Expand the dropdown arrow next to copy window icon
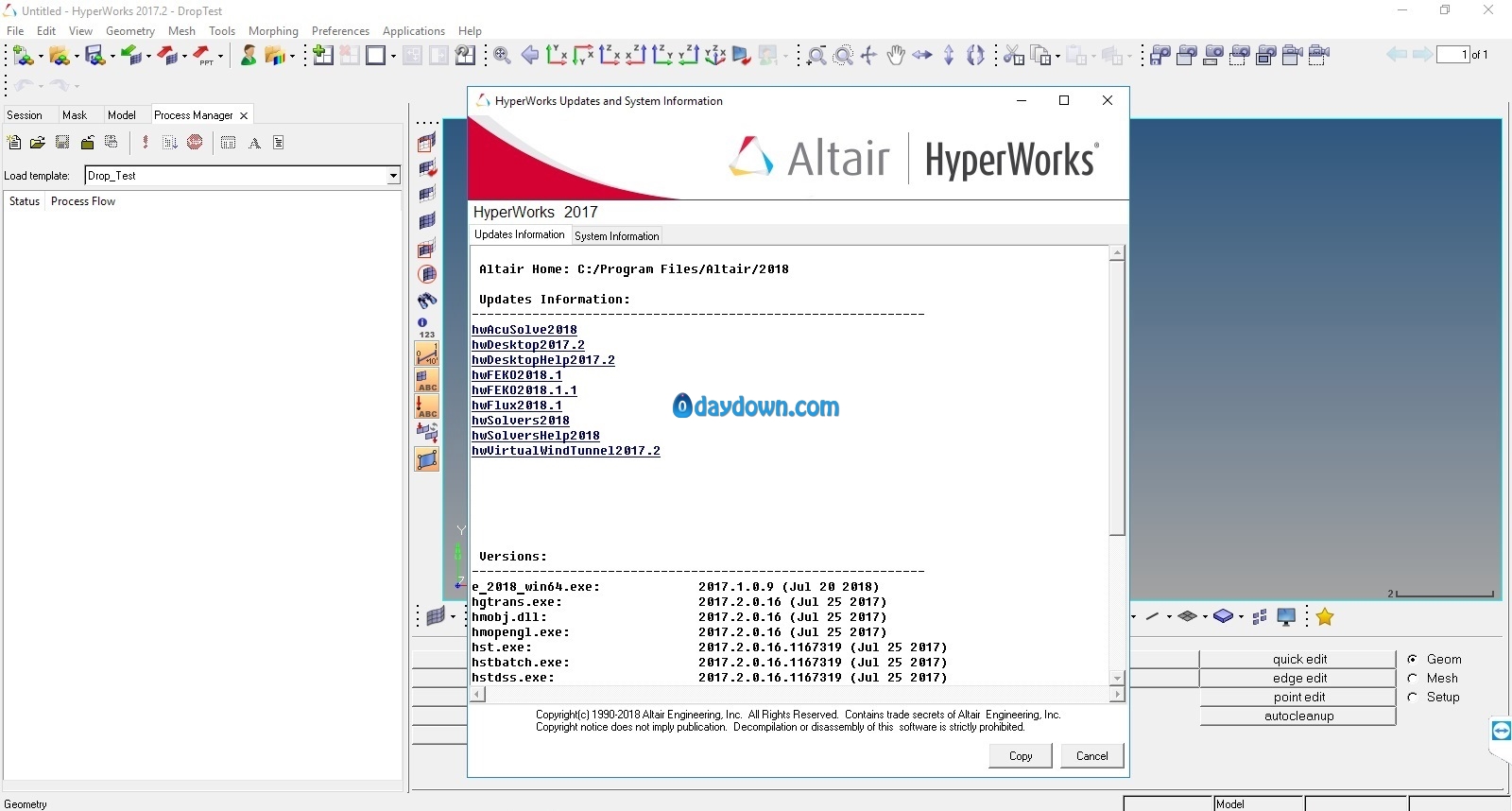This screenshot has height=811, width=1512. point(1057,57)
